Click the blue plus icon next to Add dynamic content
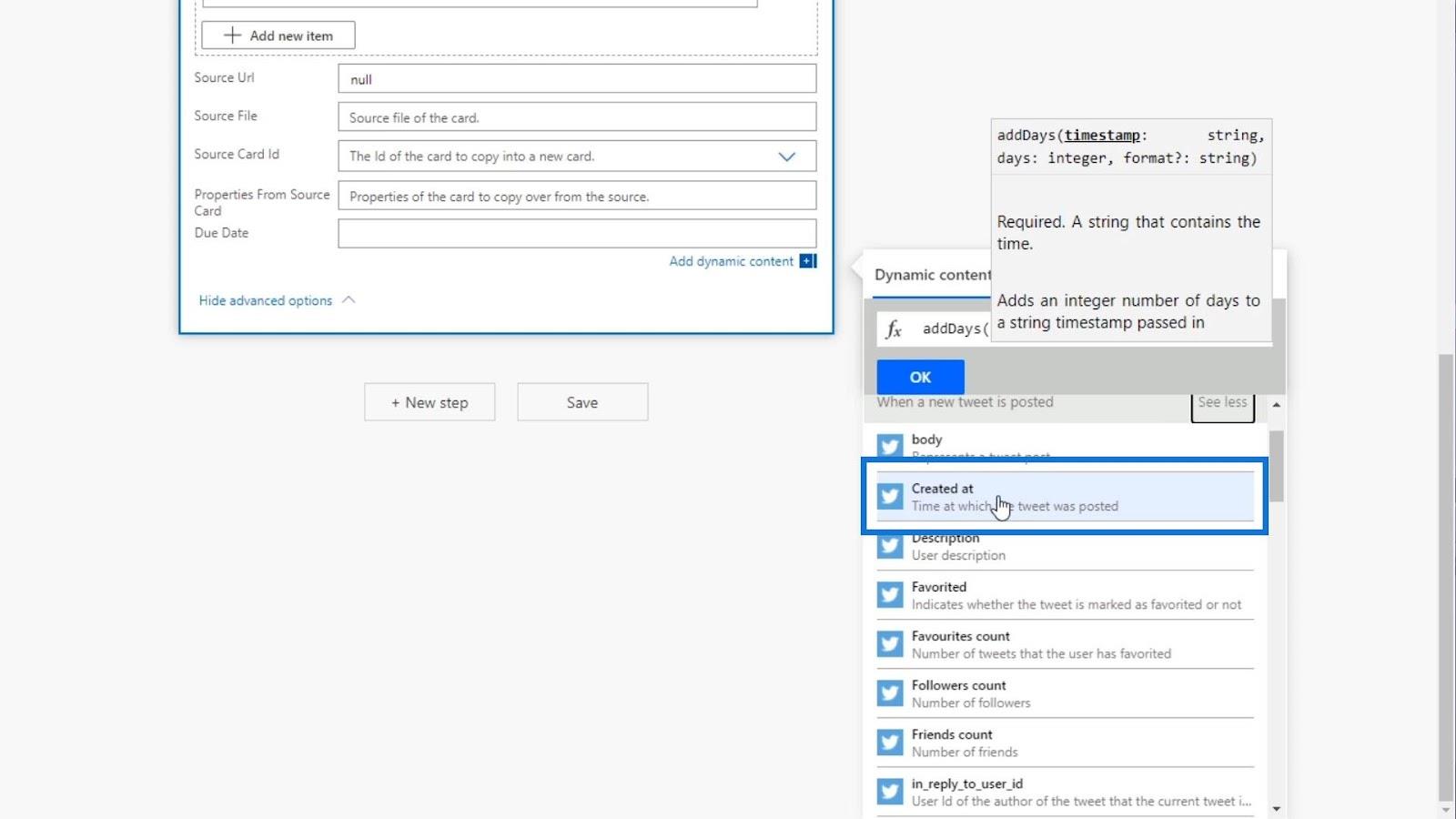1456x819 pixels. click(x=807, y=261)
